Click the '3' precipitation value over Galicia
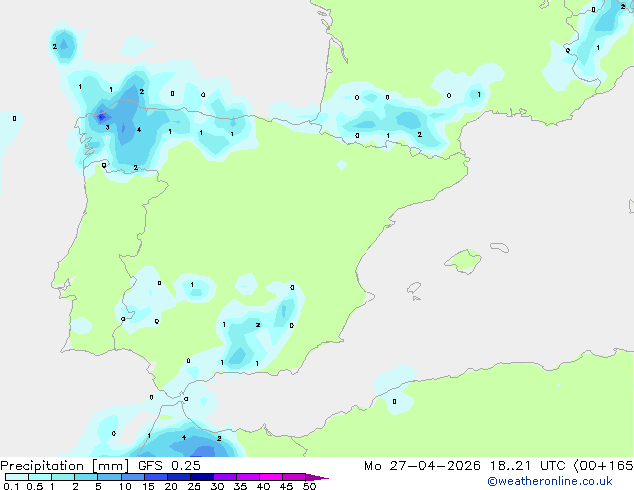The image size is (634, 490). point(107,127)
